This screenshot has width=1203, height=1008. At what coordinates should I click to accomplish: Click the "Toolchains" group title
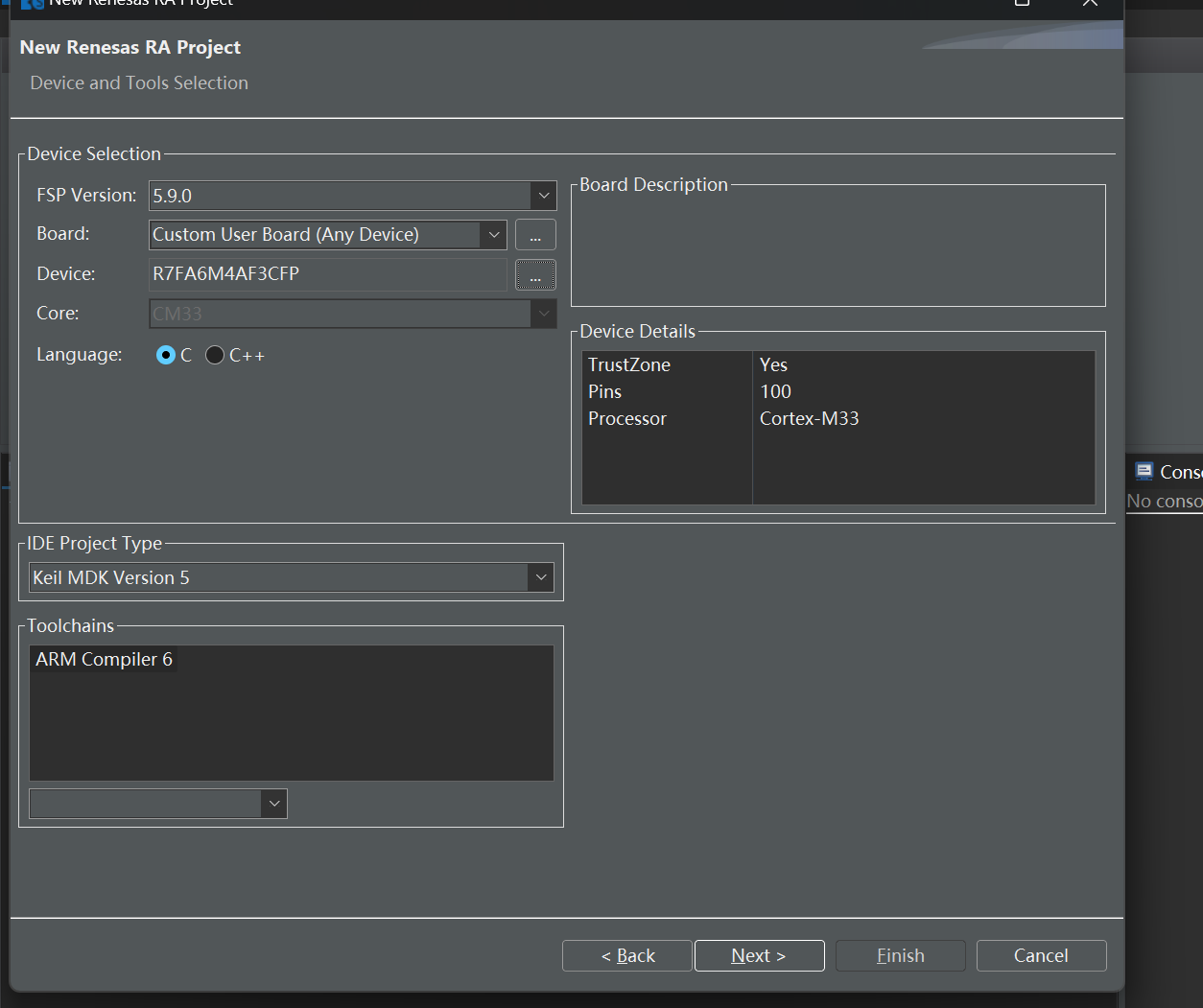tap(70, 626)
